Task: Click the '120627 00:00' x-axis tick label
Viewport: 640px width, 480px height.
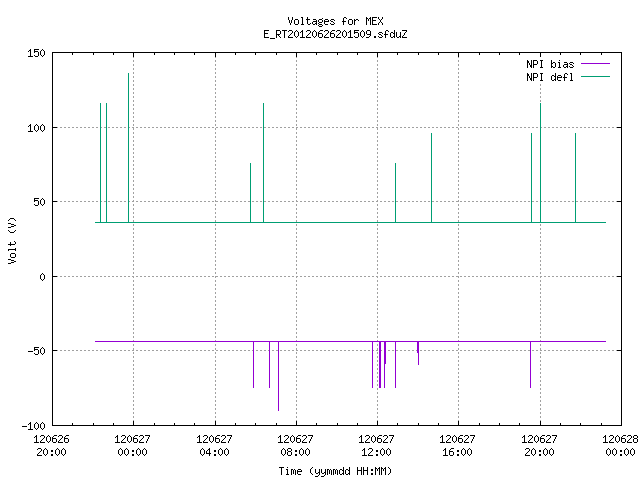Action: pos(133,446)
